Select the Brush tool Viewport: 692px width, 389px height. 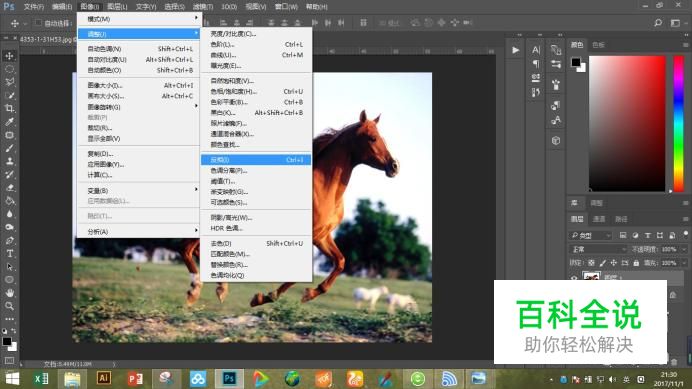(9, 148)
